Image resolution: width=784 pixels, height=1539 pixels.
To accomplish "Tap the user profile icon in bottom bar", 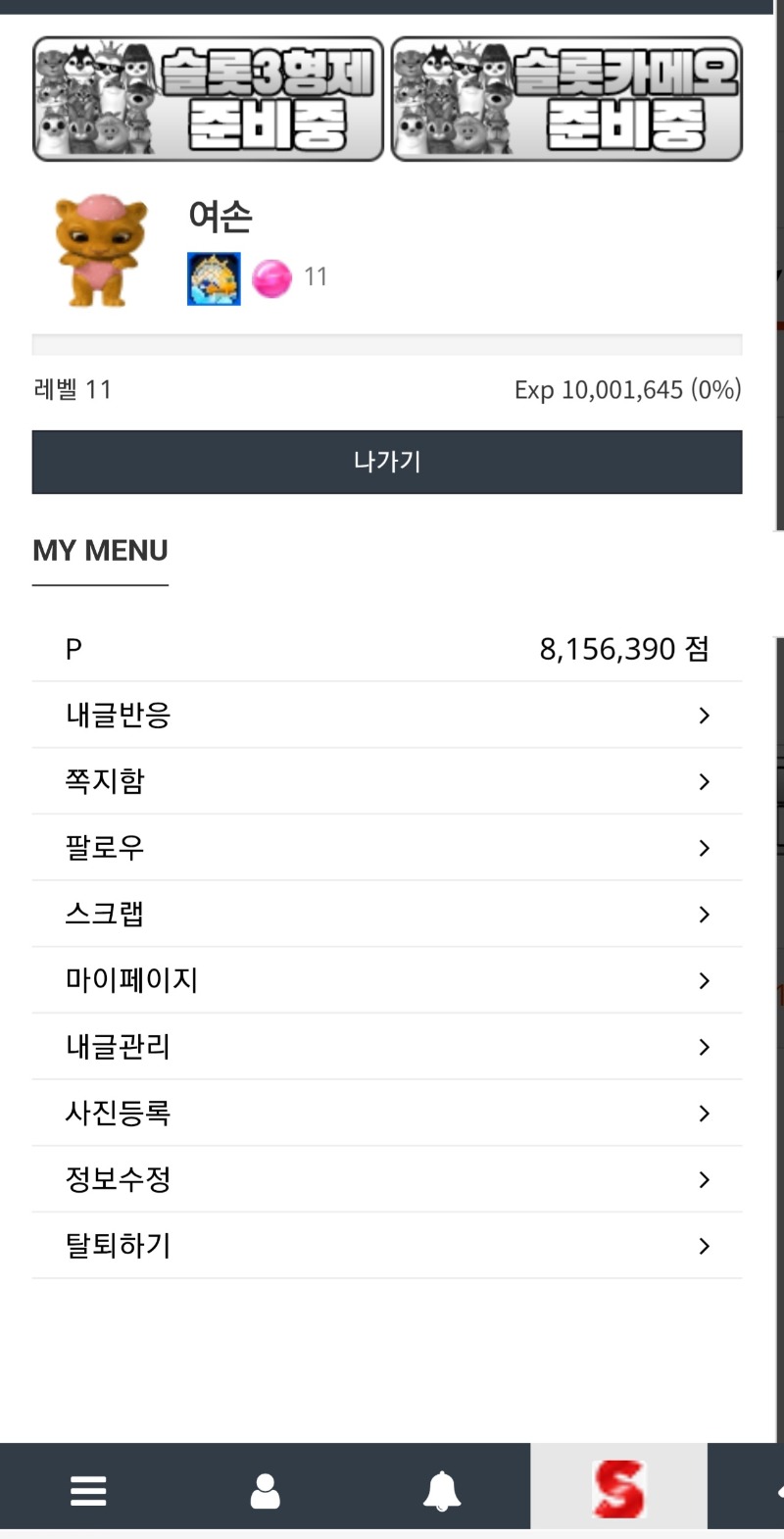I will pos(265,1491).
